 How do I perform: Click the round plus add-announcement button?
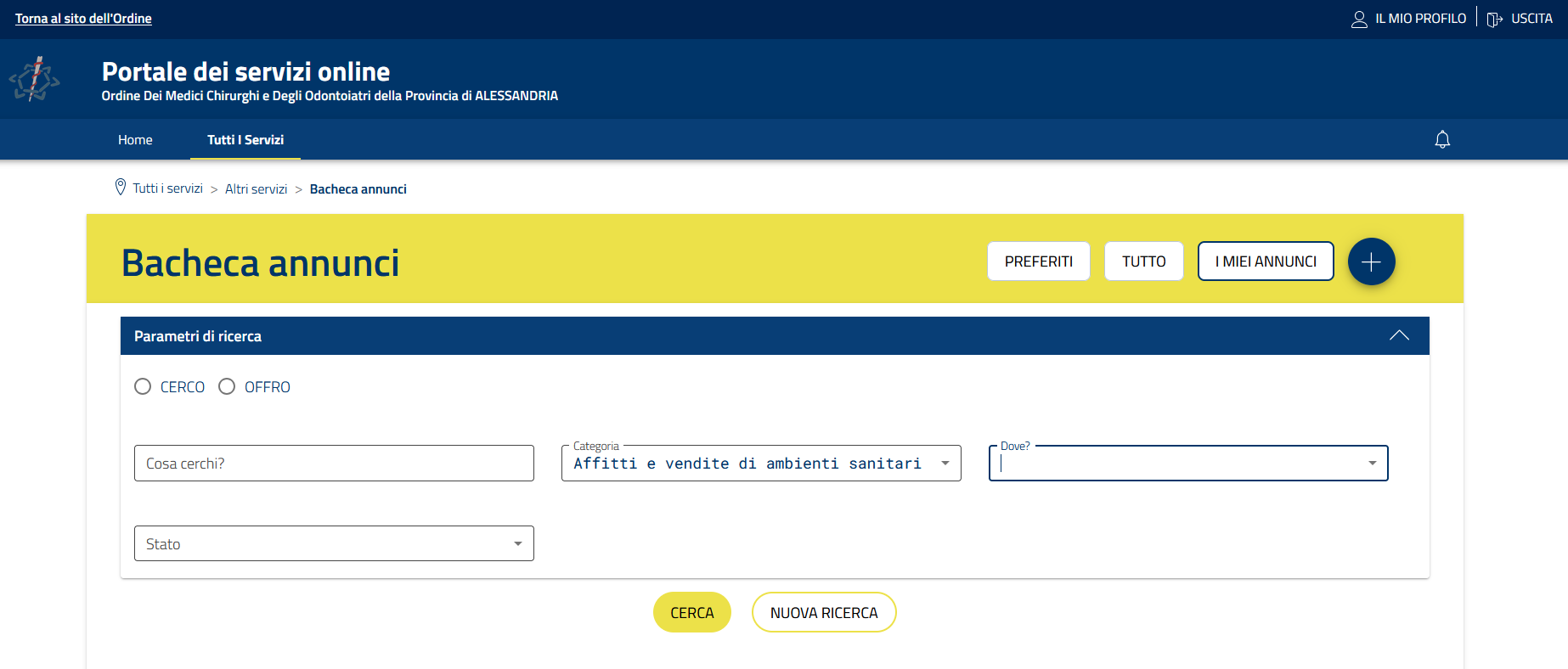pos(1371,261)
